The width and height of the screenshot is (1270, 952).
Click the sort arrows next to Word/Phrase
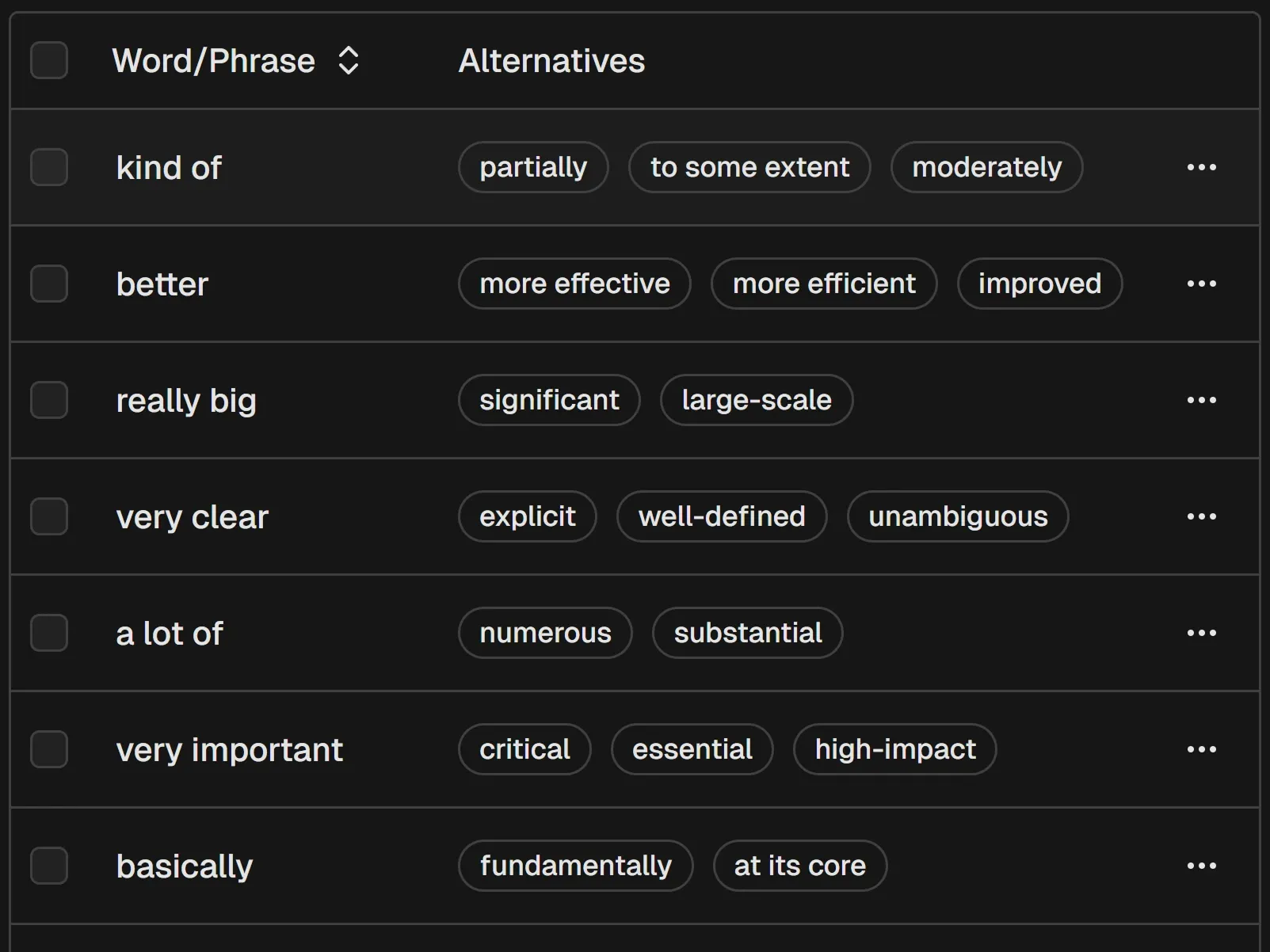click(349, 60)
